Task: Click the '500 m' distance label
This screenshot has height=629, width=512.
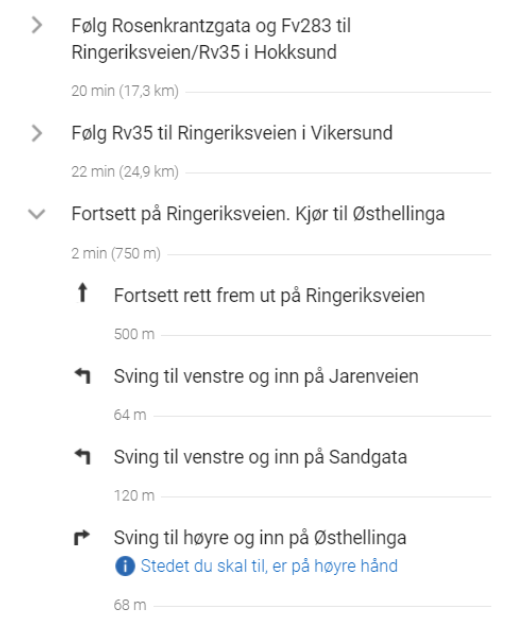Action: 134,334
